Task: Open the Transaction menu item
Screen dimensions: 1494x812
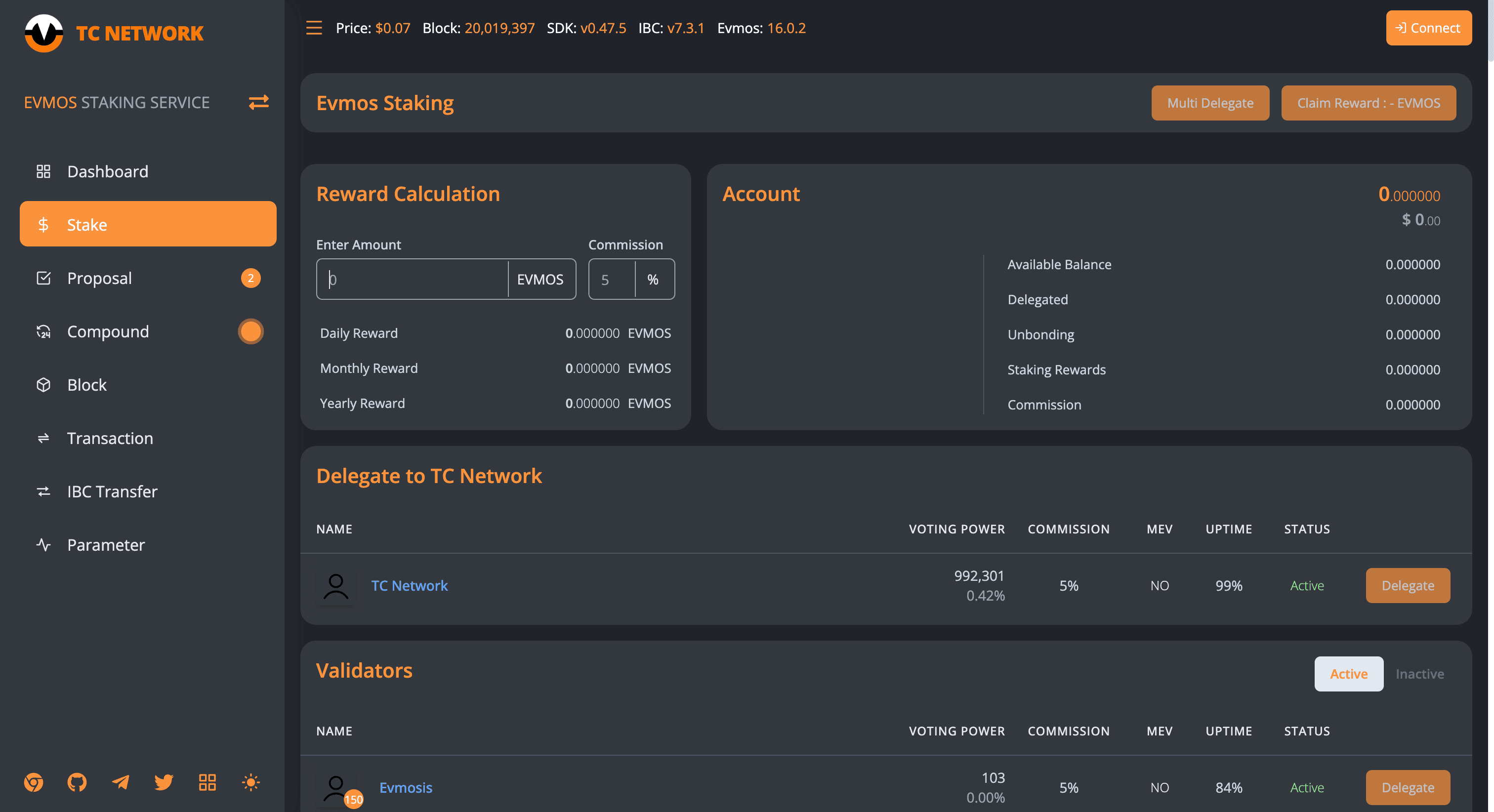Action: 148,438
